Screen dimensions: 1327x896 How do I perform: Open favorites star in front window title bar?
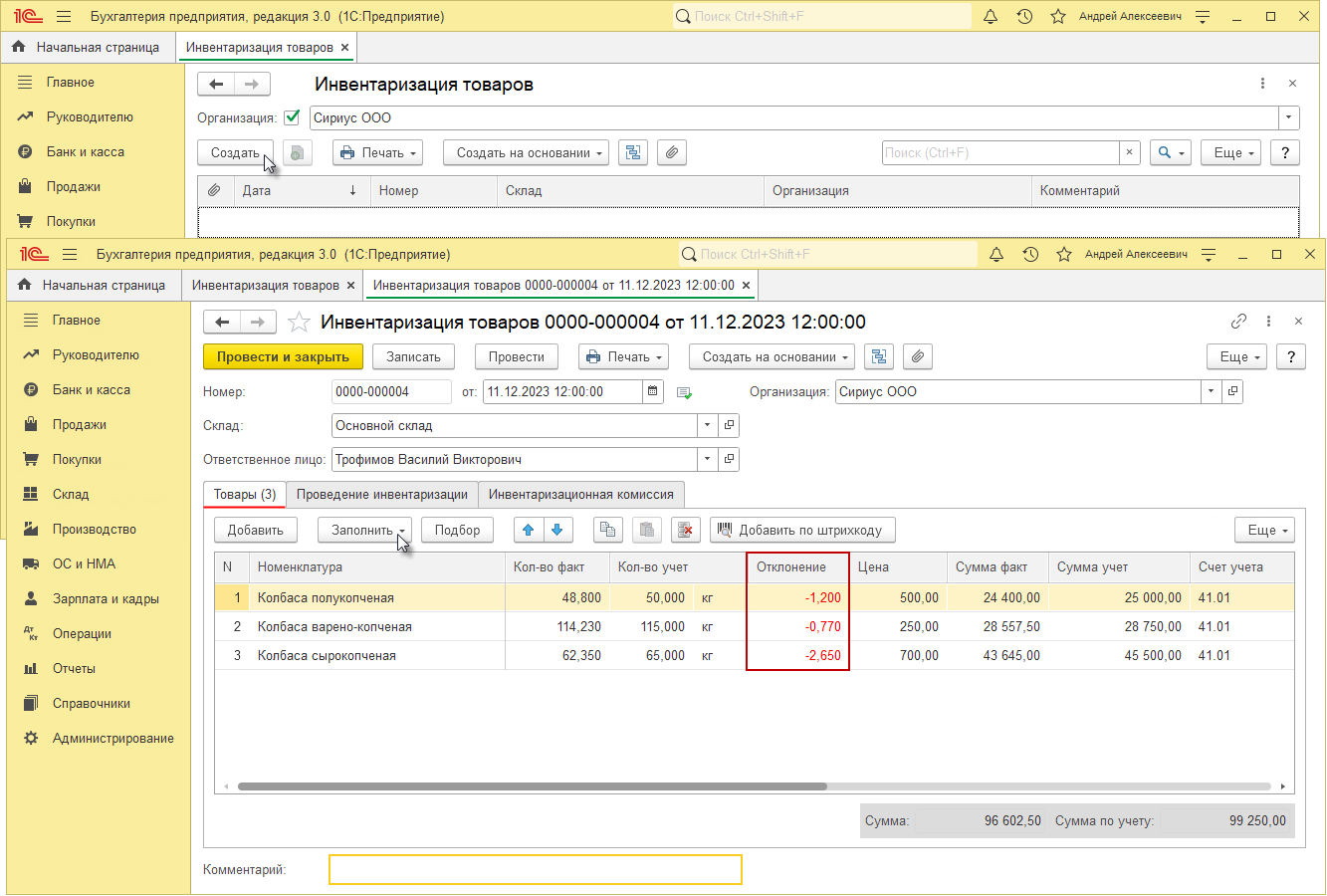1064,255
